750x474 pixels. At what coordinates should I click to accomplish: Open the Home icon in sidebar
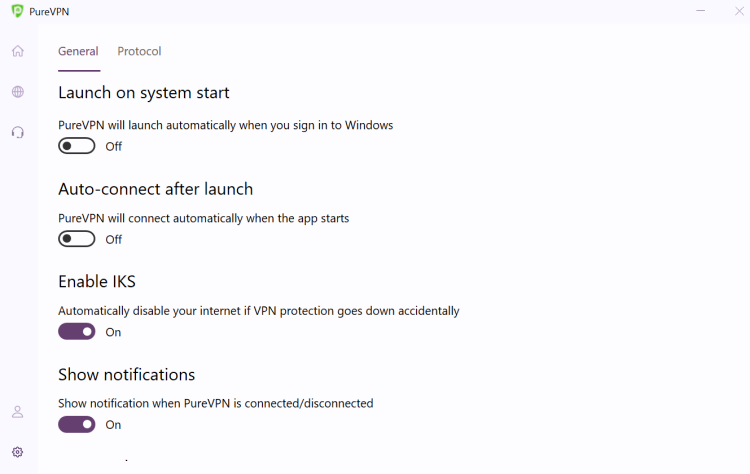point(18,51)
